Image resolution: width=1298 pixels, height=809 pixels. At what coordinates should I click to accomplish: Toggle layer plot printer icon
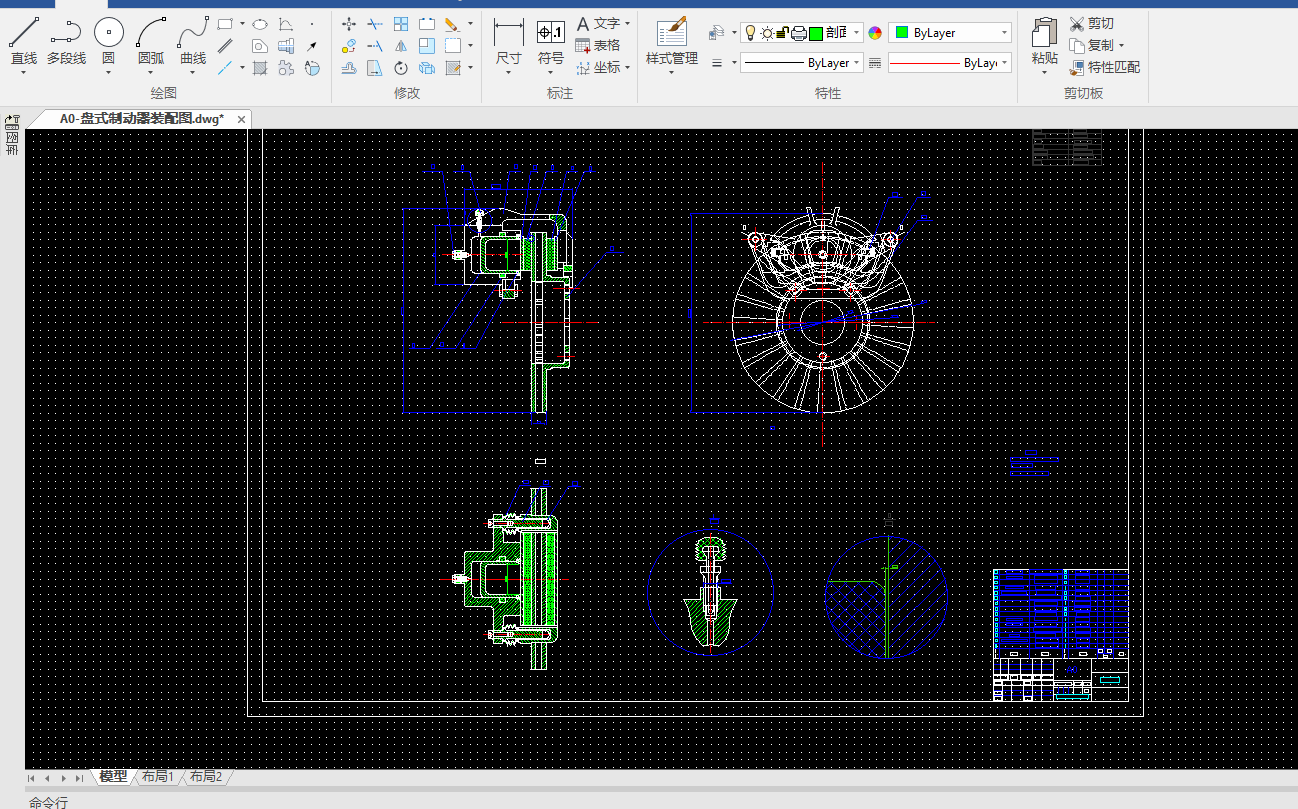(x=799, y=33)
